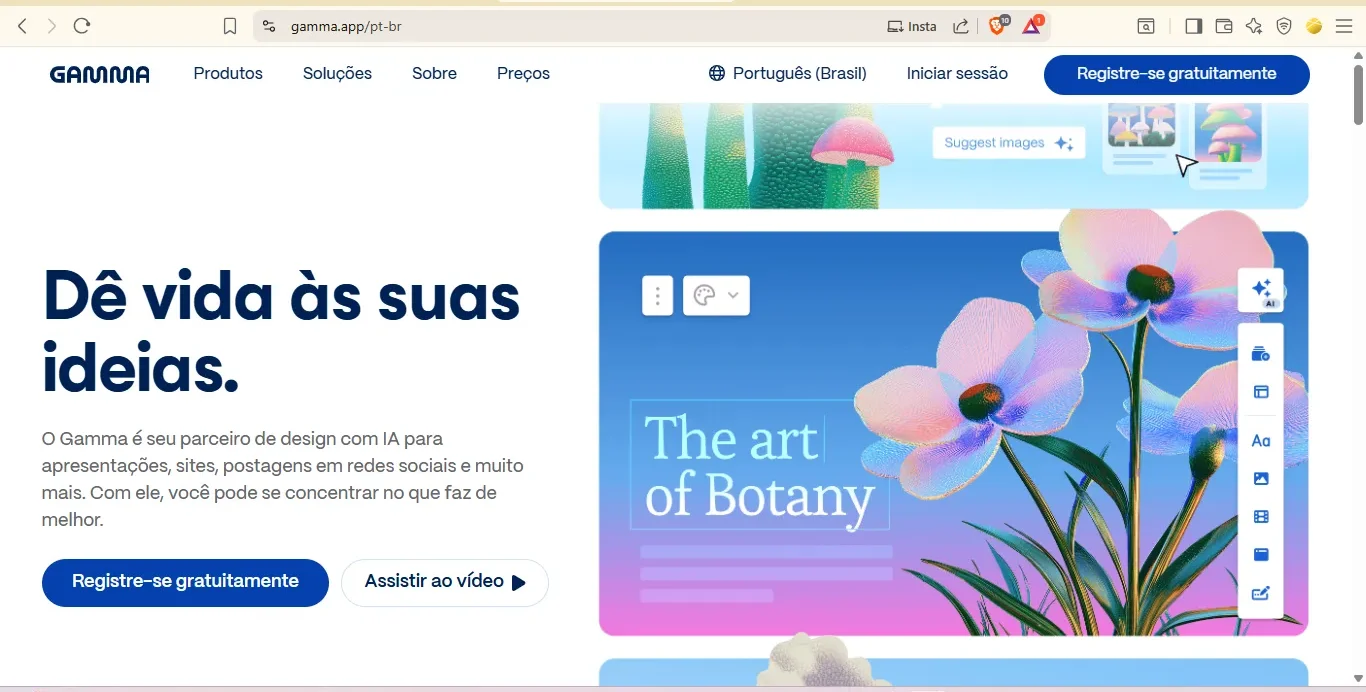
Task: Open Brave VPN shield icon
Action: 1284,27
